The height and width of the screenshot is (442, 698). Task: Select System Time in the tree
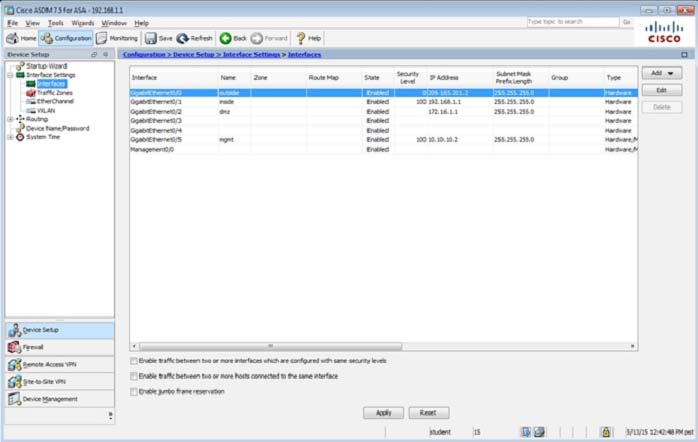(x=43, y=137)
